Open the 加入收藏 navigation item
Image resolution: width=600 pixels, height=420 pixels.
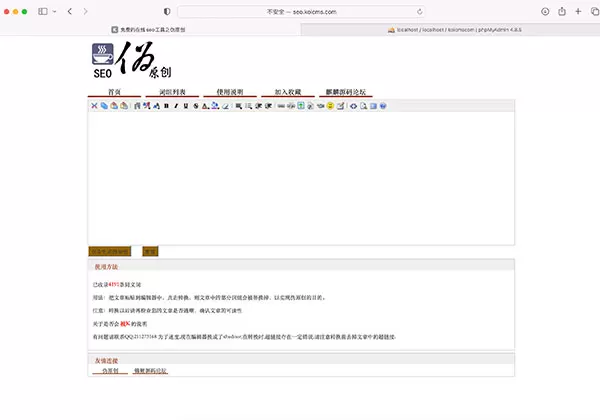288,92
